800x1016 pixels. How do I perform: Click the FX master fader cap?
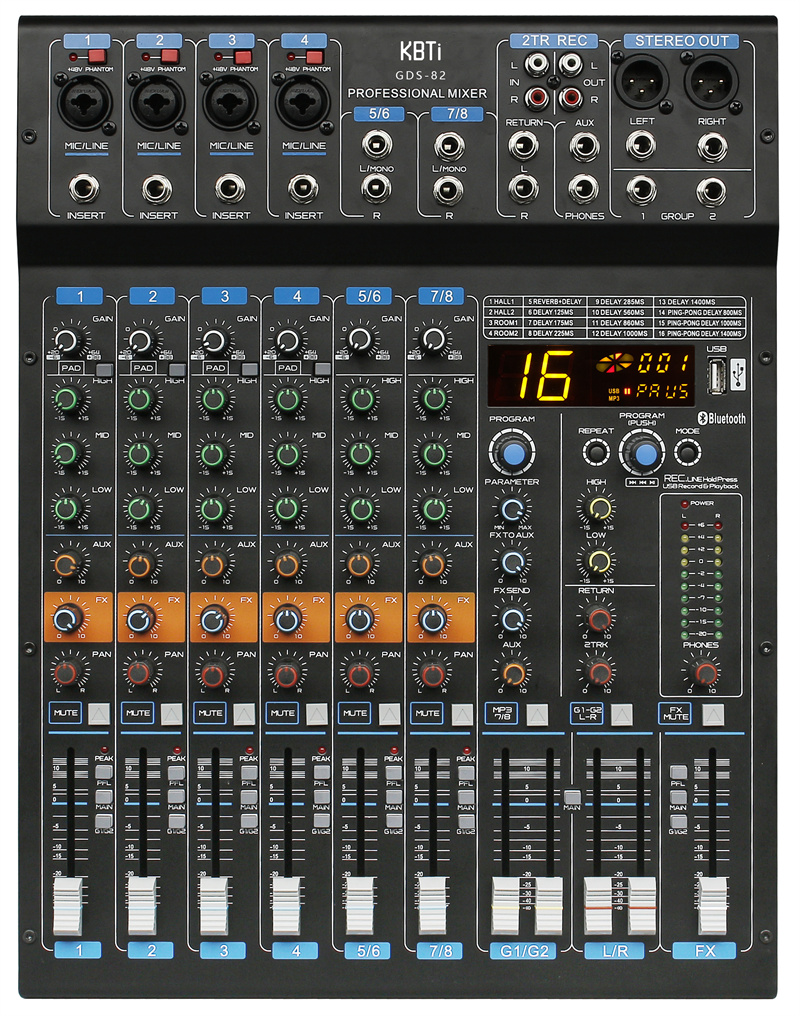coord(711,906)
